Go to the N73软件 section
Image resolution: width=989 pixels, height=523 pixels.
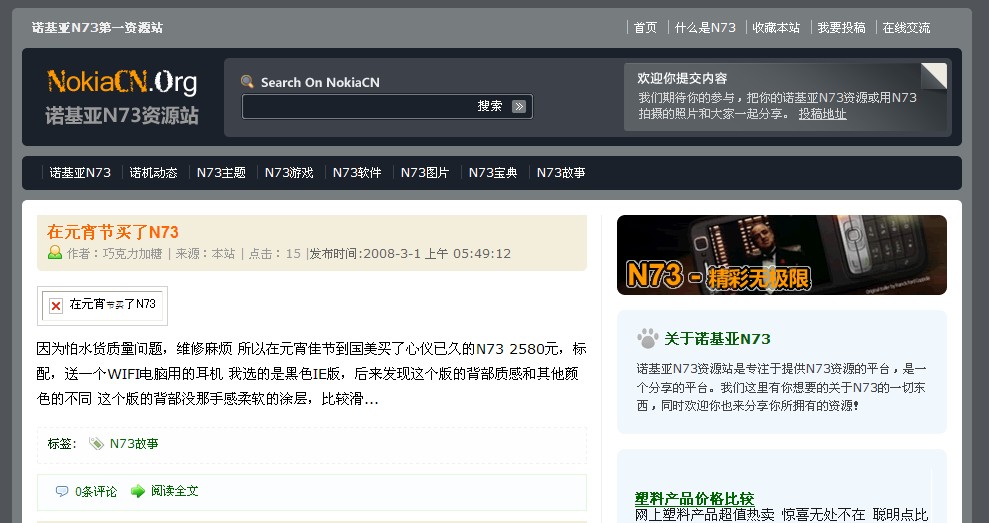pyautogui.click(x=357, y=173)
